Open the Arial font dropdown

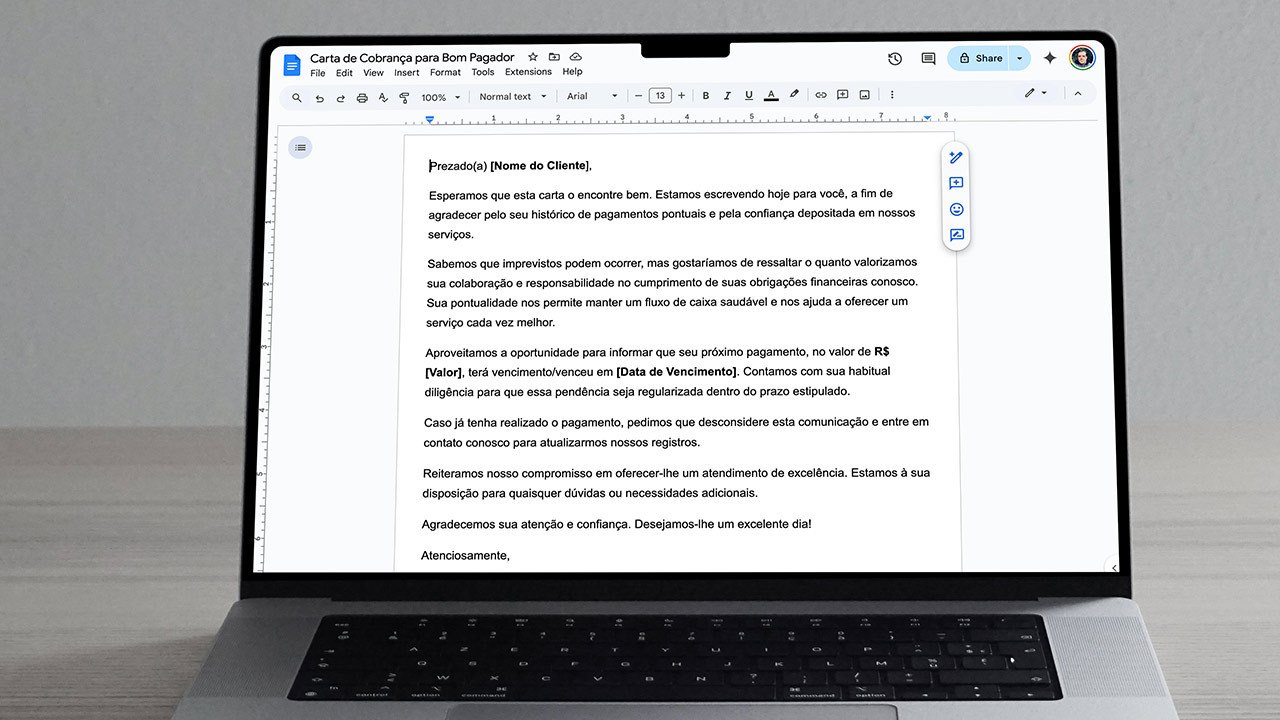592,97
